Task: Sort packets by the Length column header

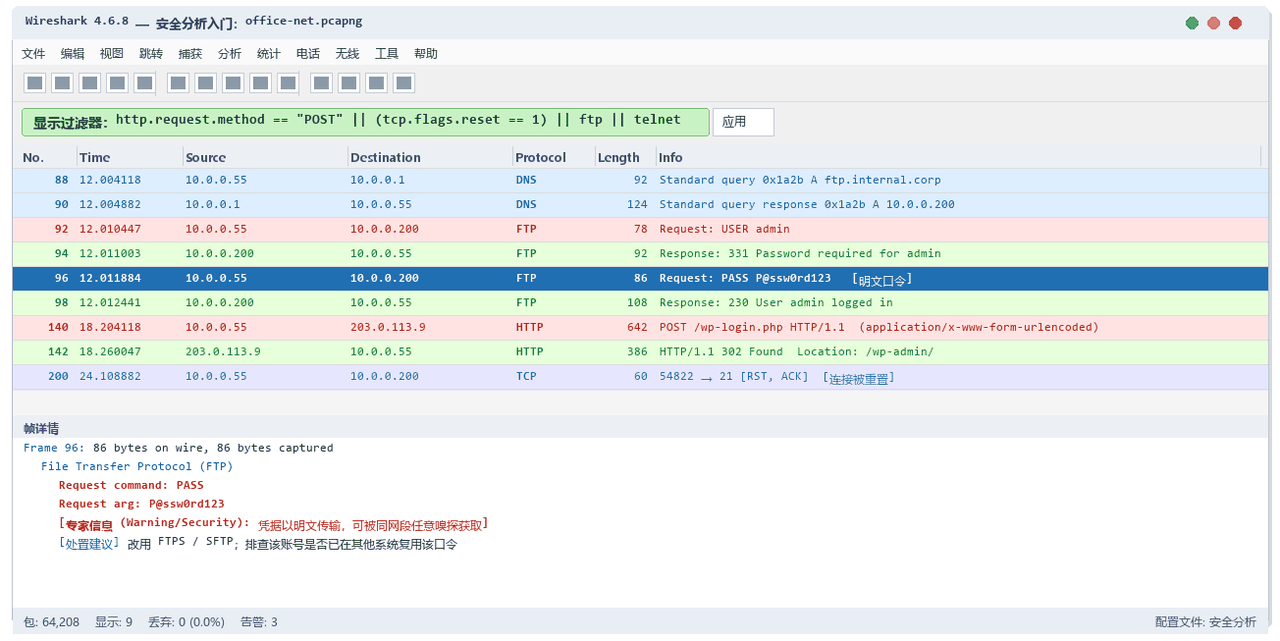Action: tap(624, 157)
